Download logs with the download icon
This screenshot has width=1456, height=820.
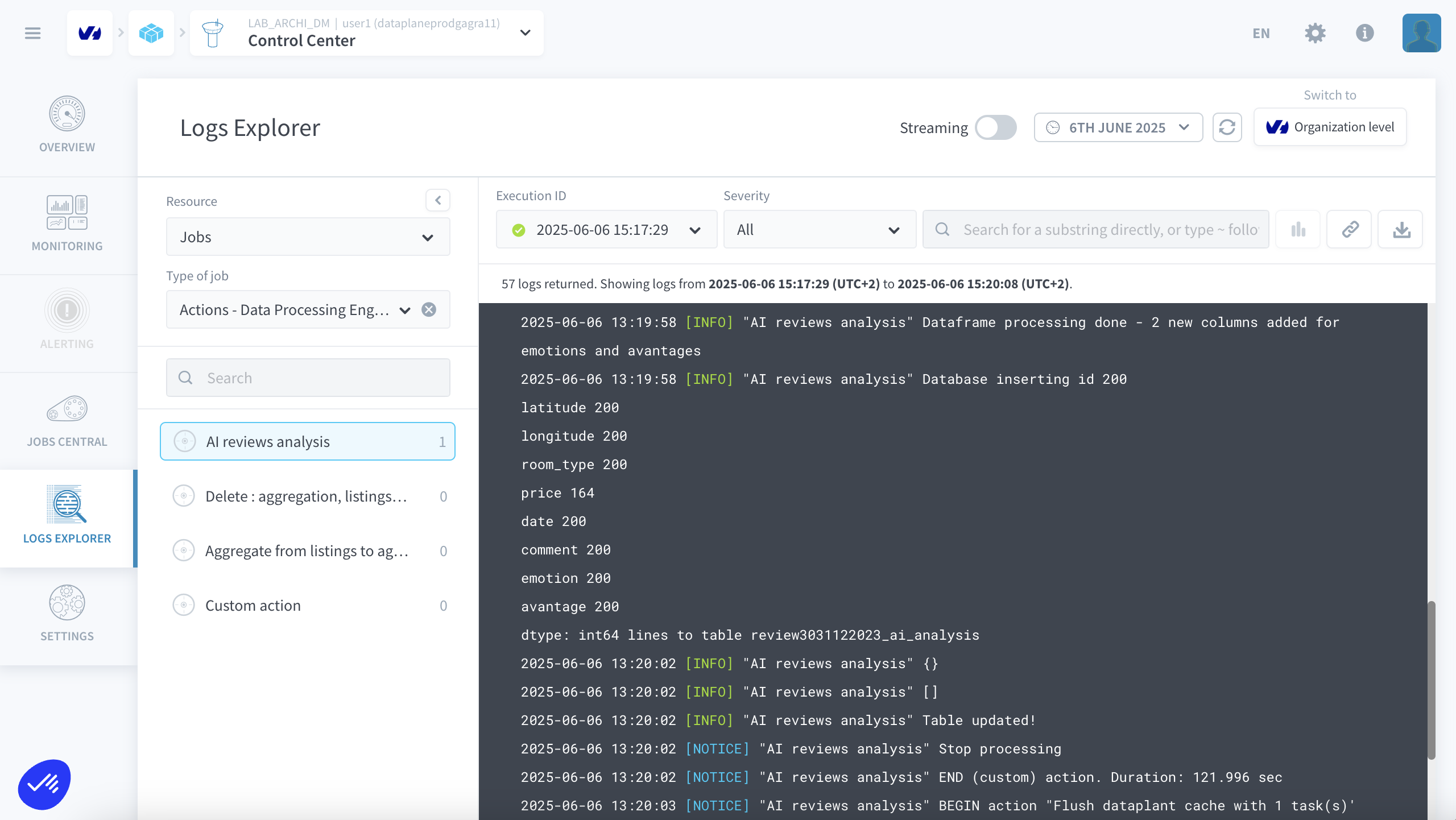pyautogui.click(x=1401, y=230)
